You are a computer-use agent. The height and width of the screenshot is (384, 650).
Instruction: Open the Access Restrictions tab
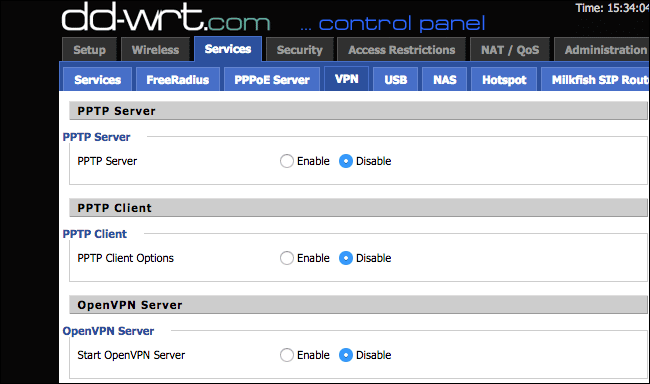(x=402, y=50)
